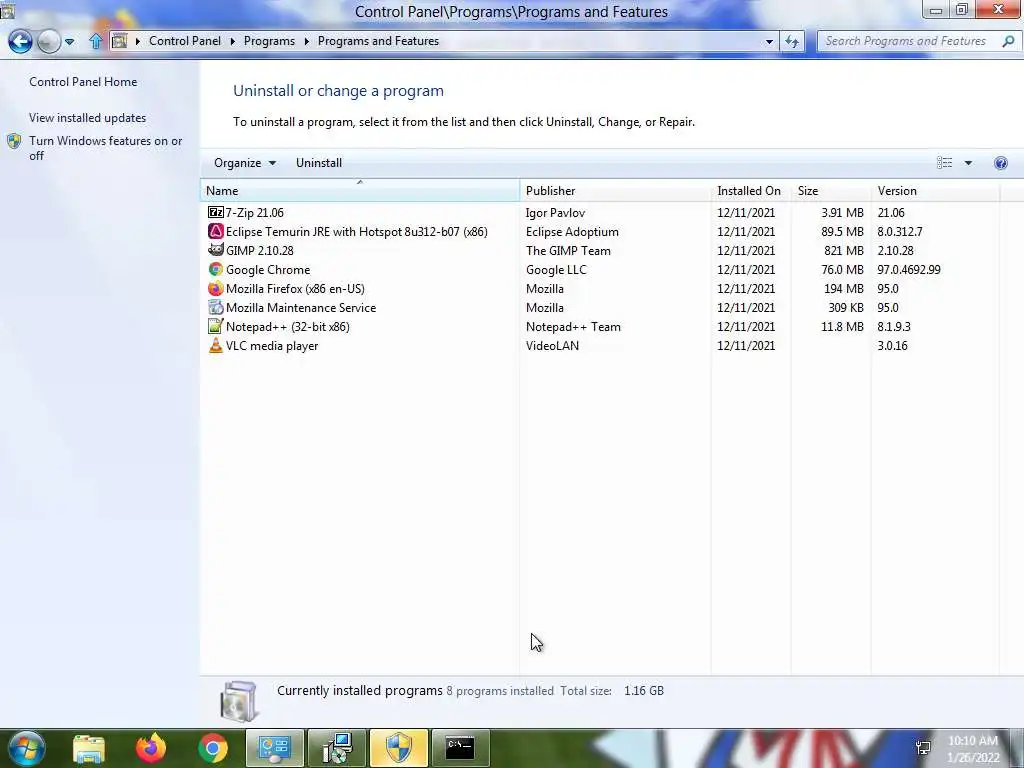
Task: Go back with the Back arrow
Action: (x=20, y=41)
